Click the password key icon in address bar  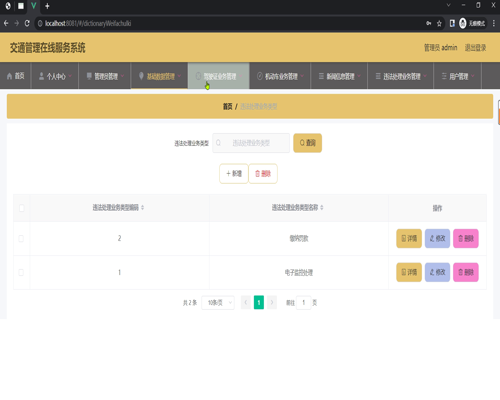429,23
